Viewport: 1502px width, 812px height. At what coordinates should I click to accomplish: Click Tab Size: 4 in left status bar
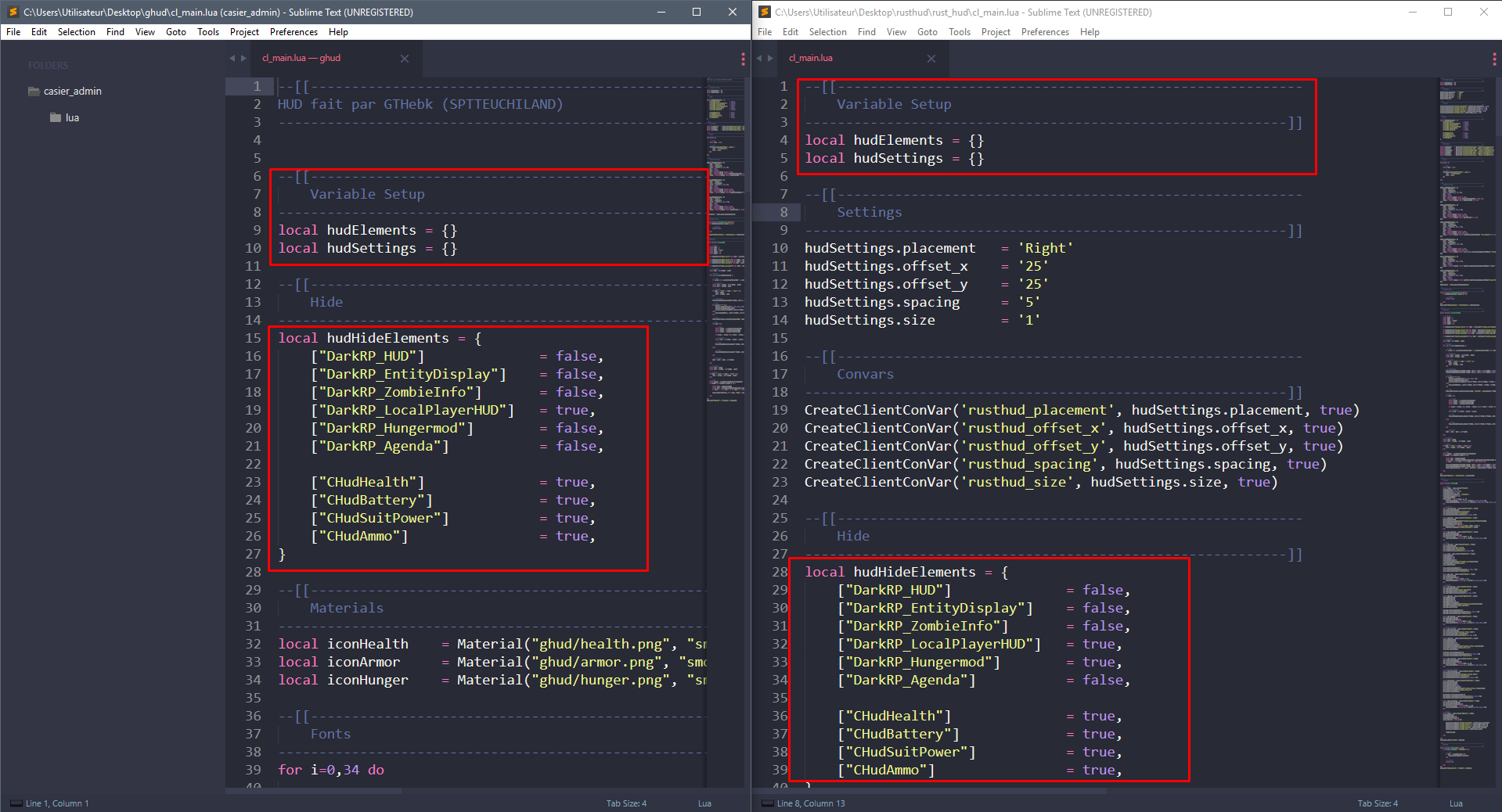626,803
